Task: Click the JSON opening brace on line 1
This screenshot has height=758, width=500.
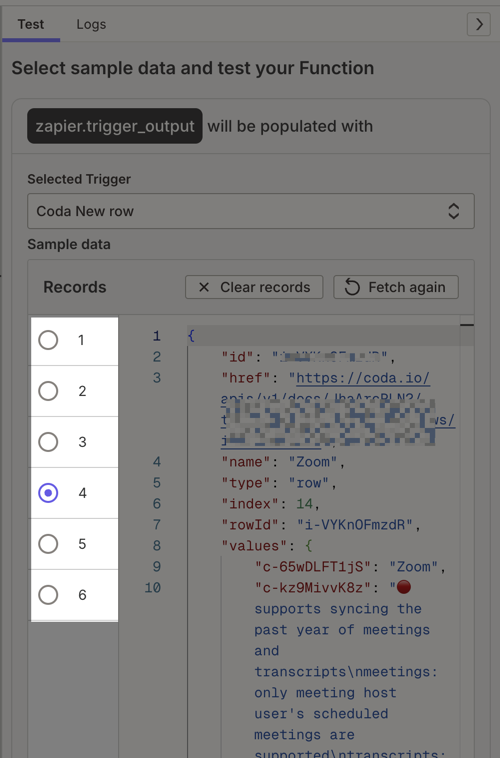Action: point(191,335)
